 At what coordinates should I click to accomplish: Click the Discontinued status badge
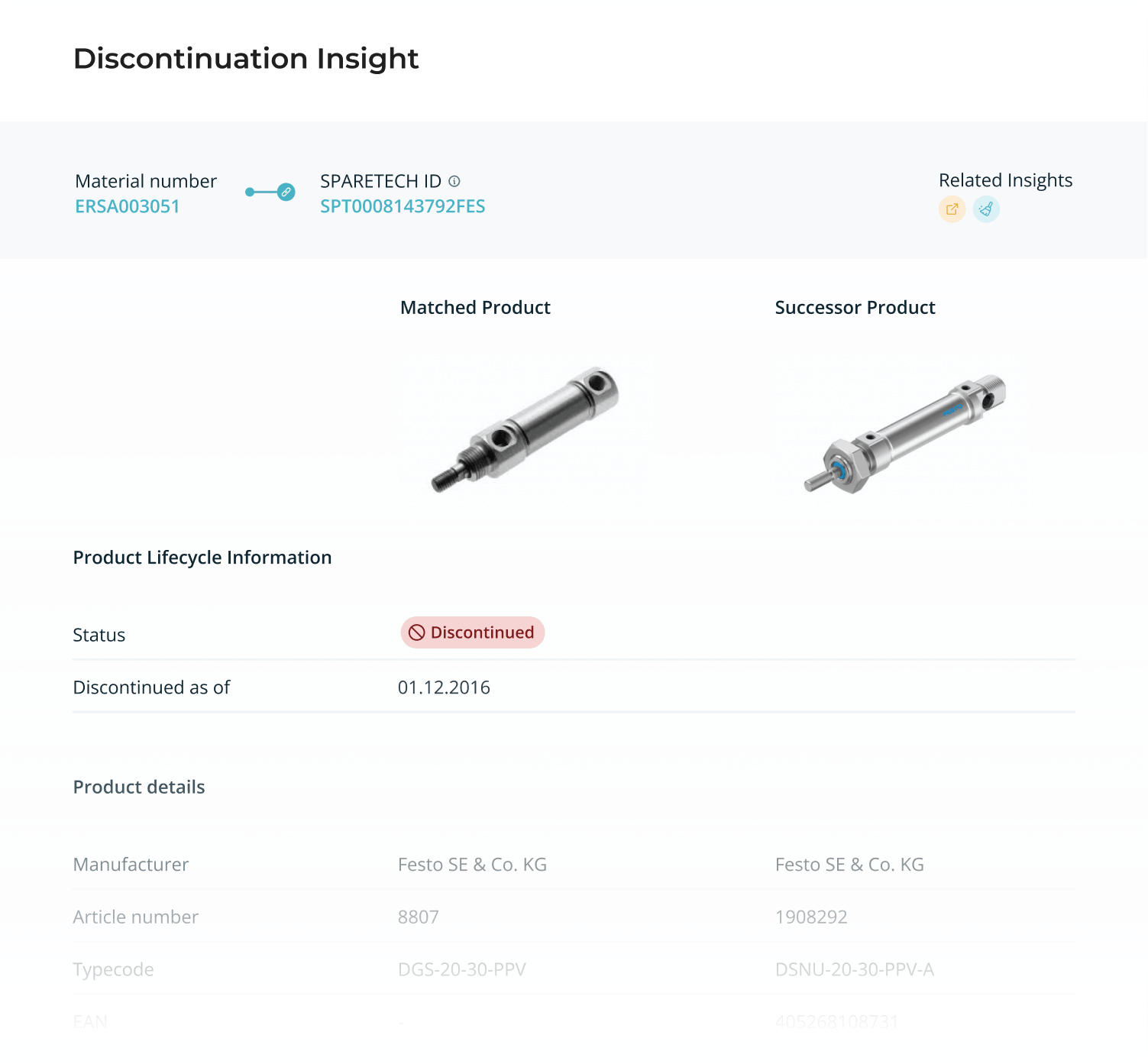(472, 632)
